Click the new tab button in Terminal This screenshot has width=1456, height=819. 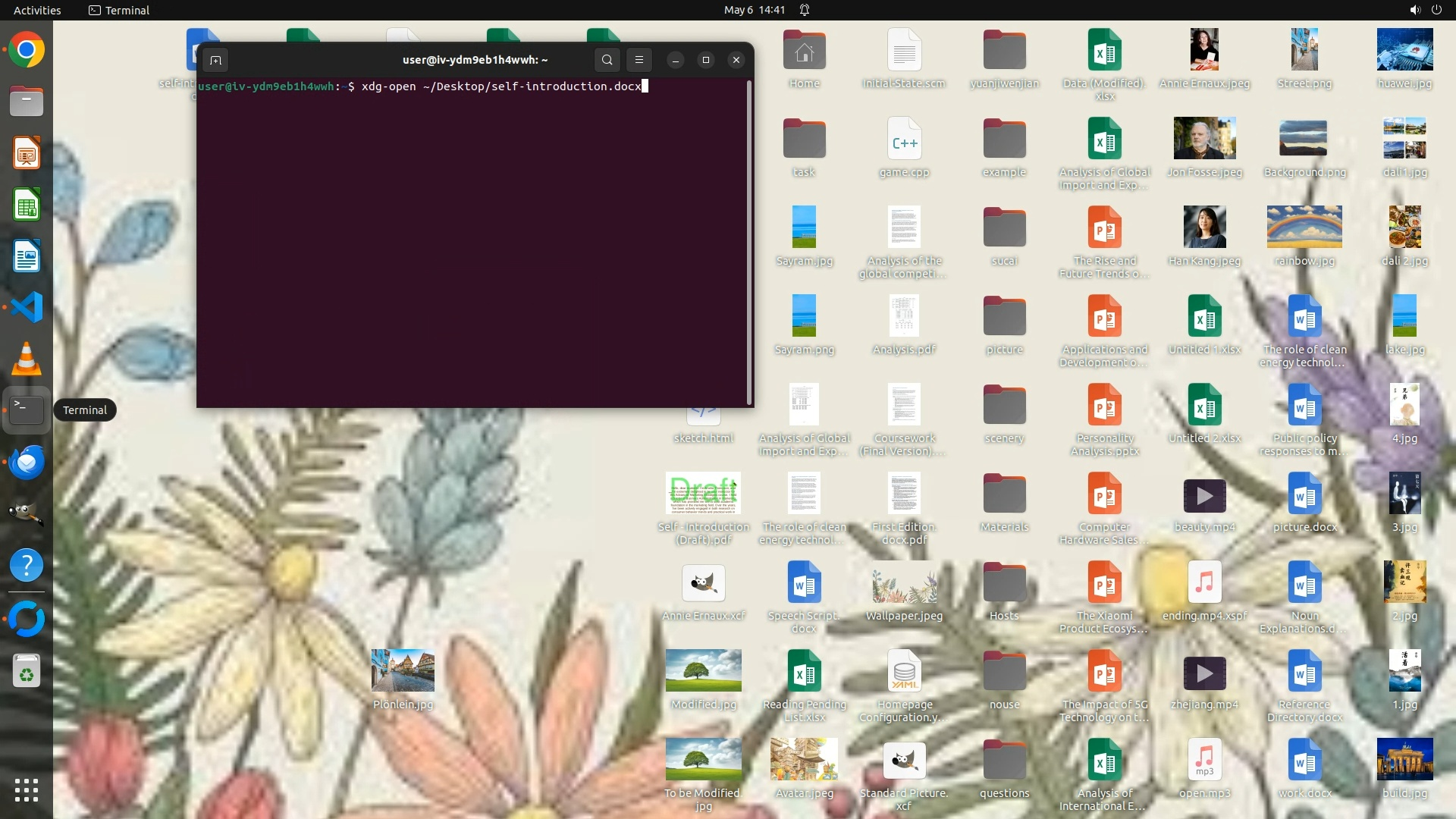click(x=215, y=60)
